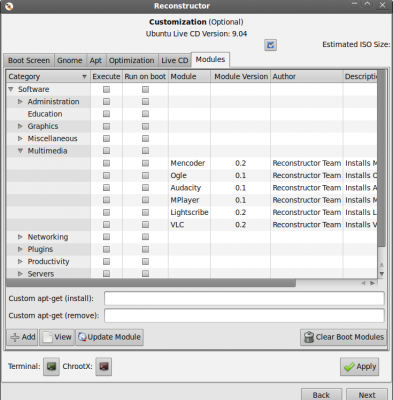Click the Update Module button

click(109, 337)
